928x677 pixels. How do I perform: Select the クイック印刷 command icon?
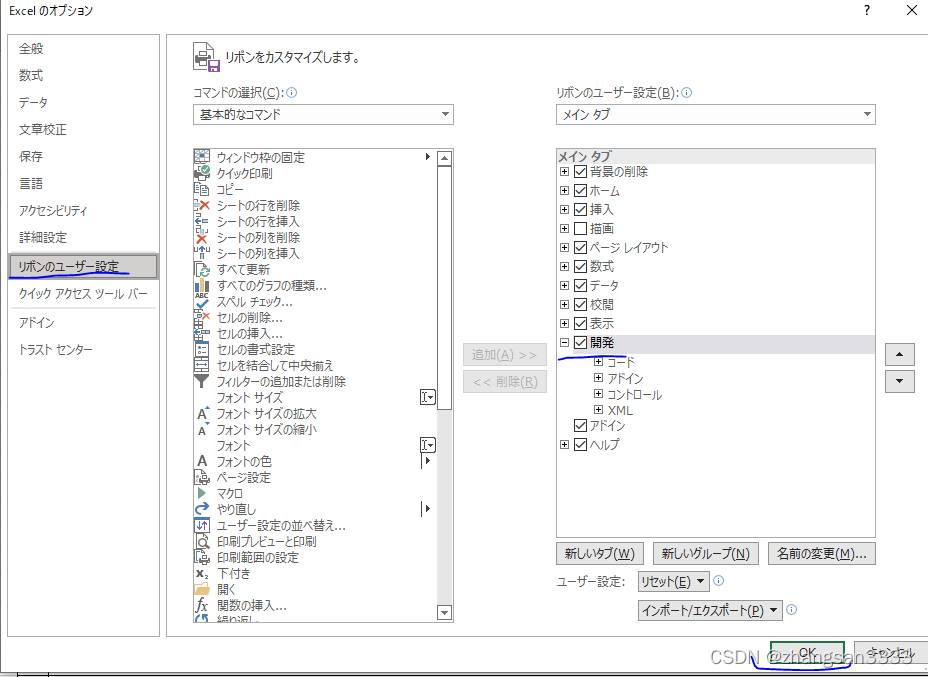tap(202, 173)
